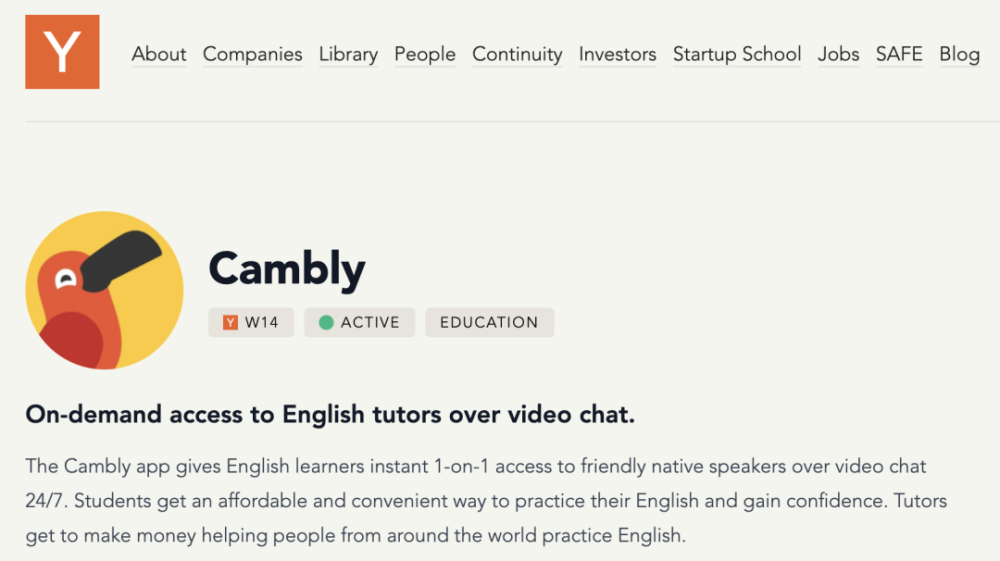Visit the Continuity page
Image resolution: width=1000 pixels, height=561 pixels.
(517, 54)
